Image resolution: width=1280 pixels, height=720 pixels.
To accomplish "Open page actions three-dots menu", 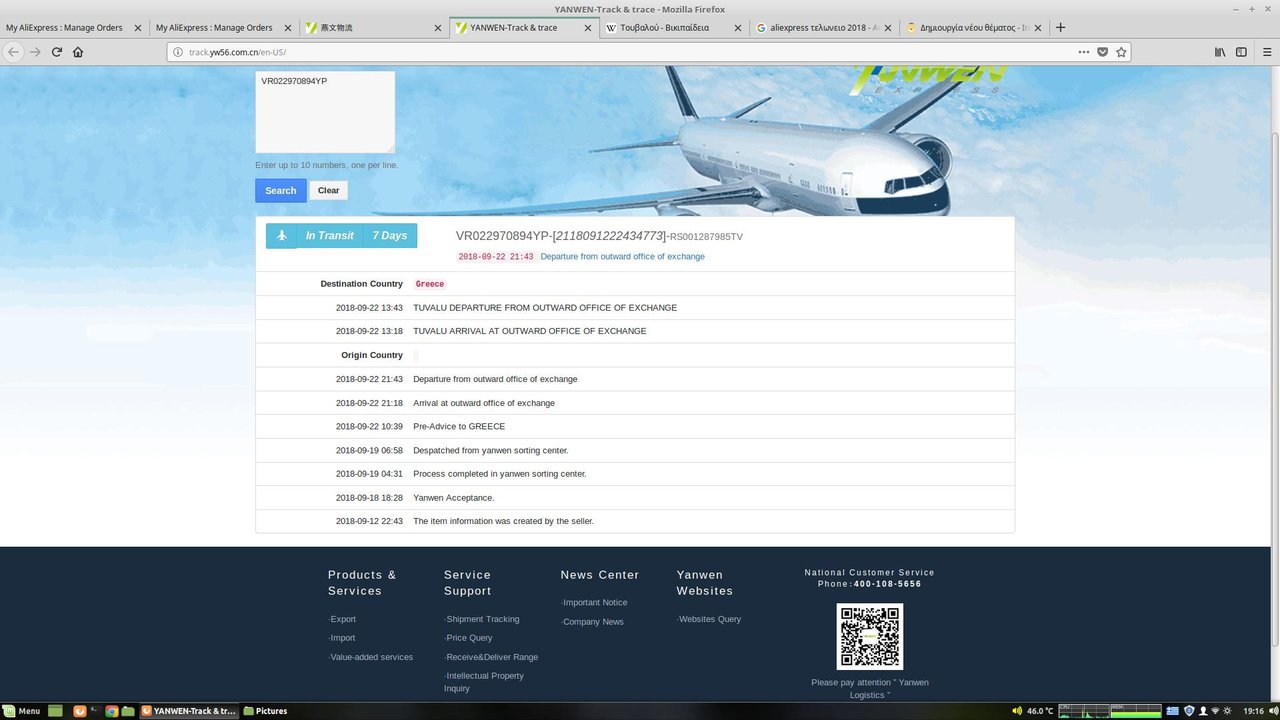I will tap(1084, 52).
